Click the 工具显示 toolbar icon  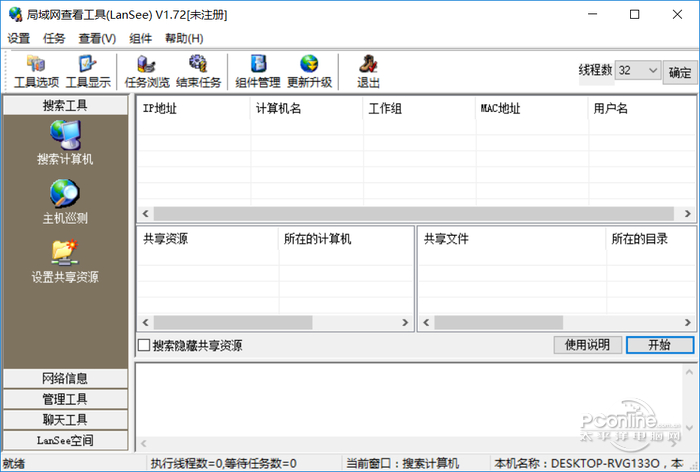88,71
